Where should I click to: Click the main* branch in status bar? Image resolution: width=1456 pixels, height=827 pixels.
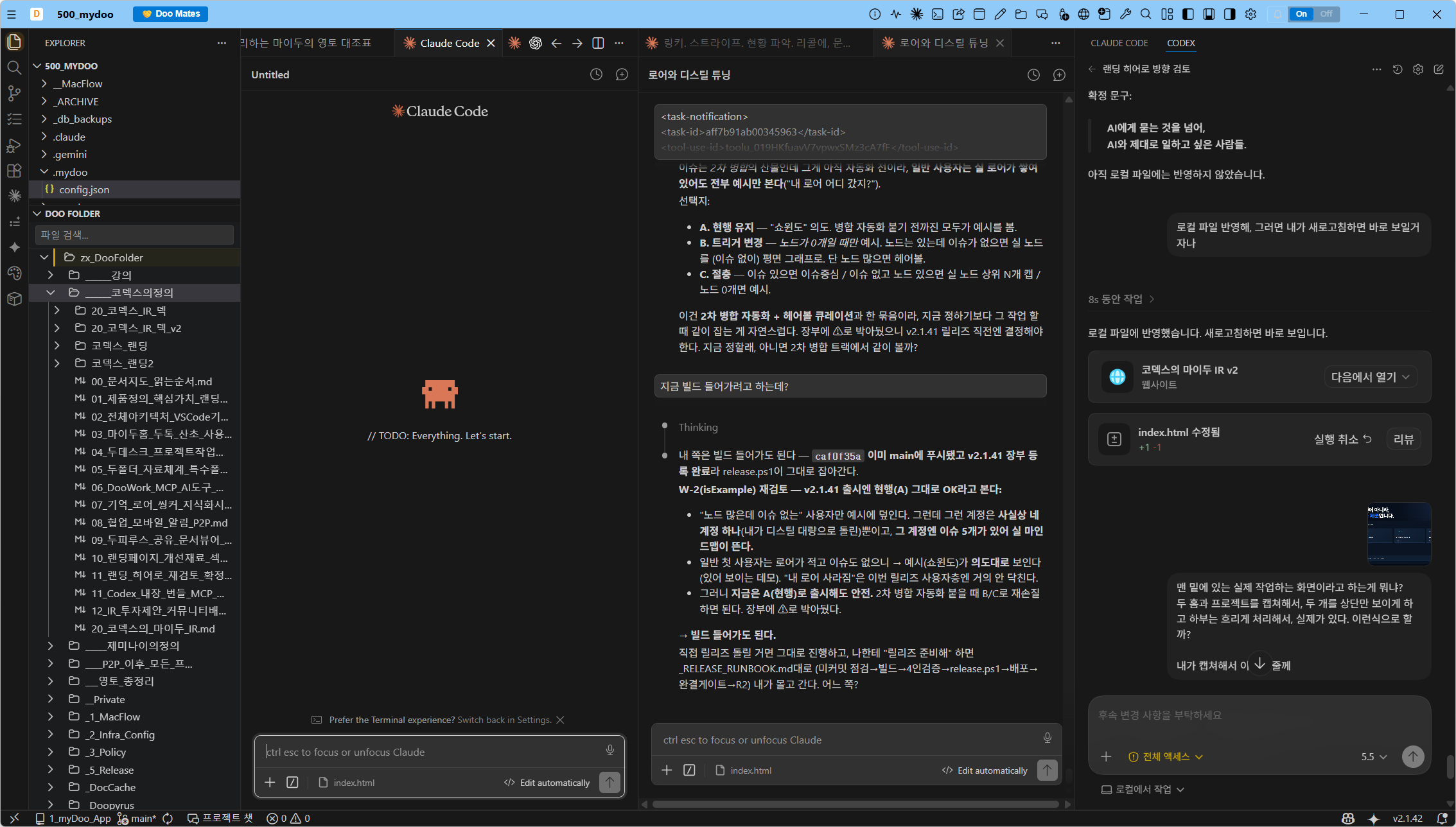coord(137,818)
